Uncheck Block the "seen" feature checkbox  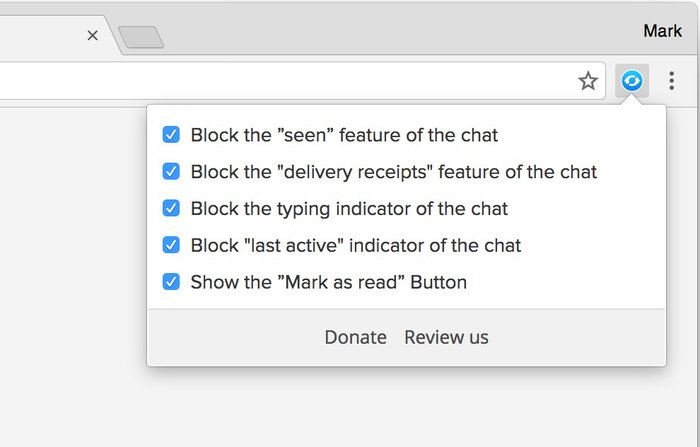coord(171,134)
